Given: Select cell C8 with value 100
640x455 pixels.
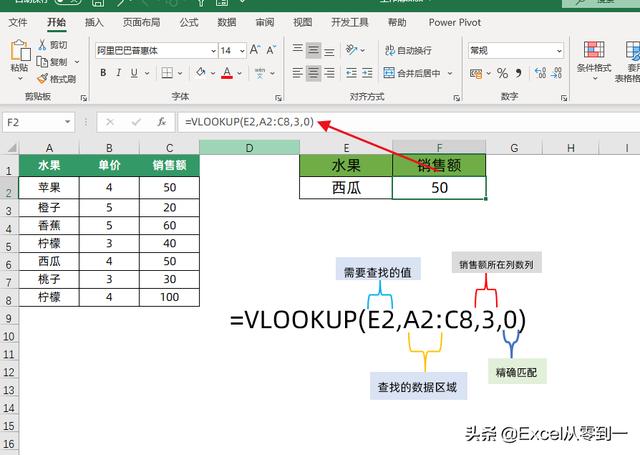Looking at the screenshot, I should coord(169,297).
